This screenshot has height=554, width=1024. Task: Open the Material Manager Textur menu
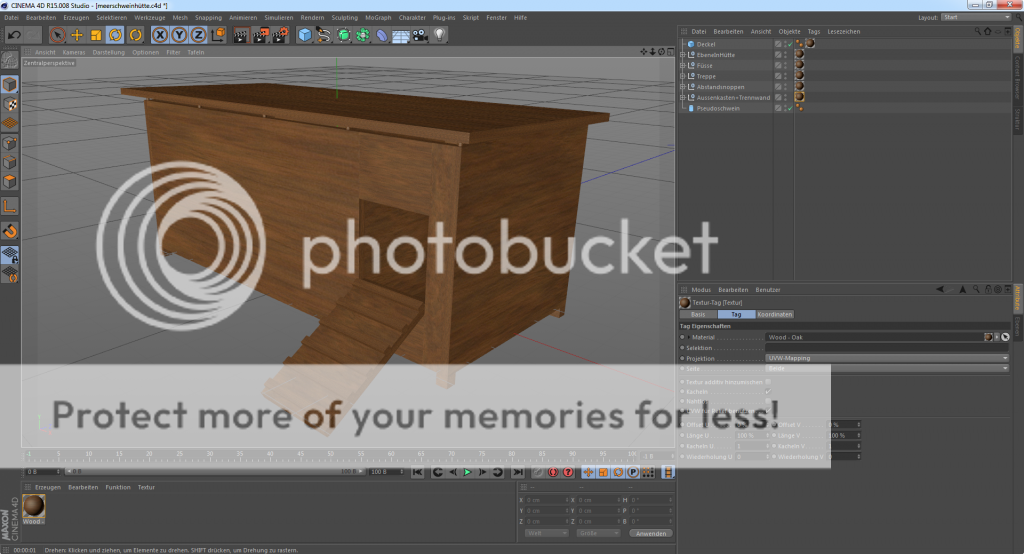pos(146,487)
